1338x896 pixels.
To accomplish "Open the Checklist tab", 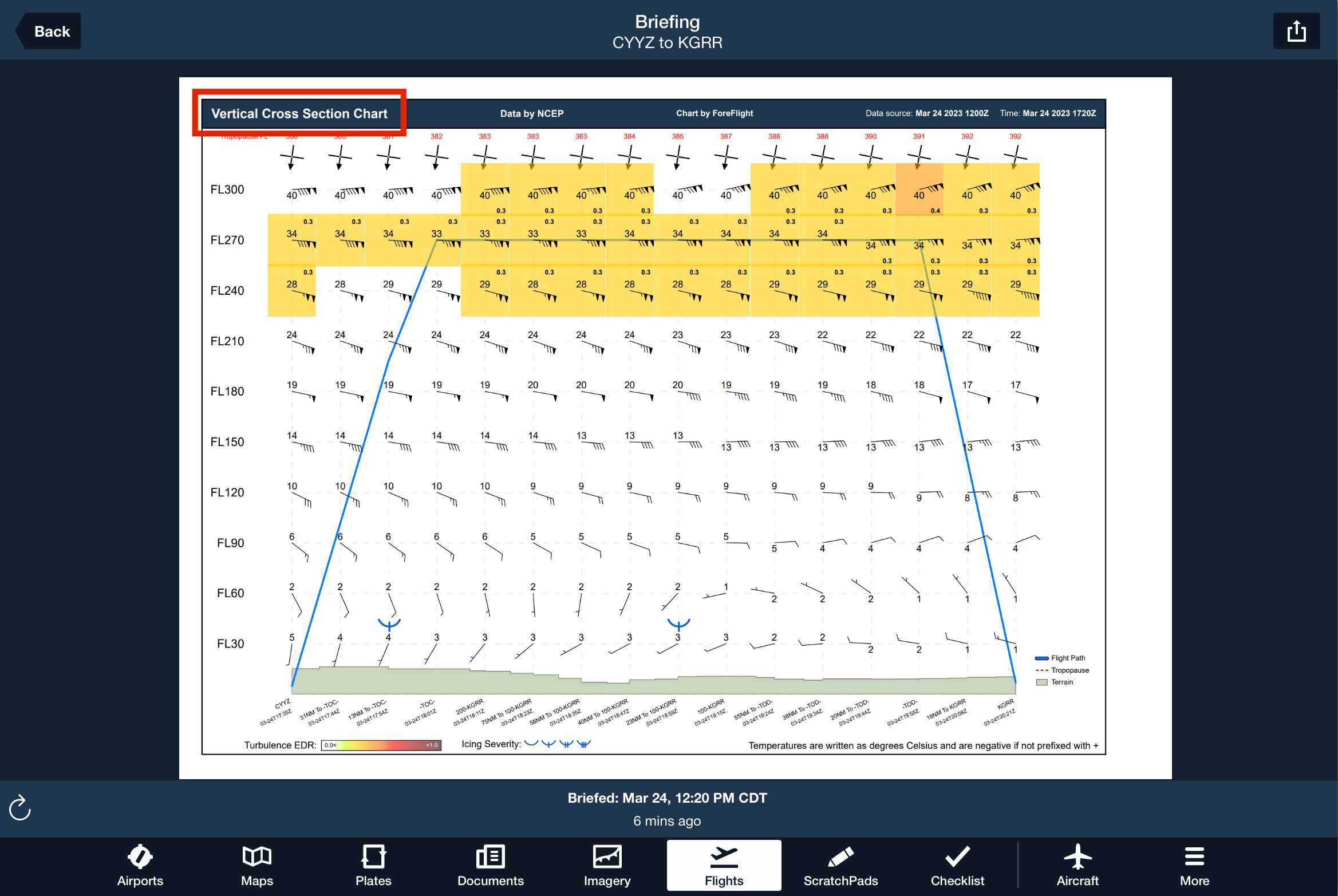I will pyautogui.click(x=957, y=866).
